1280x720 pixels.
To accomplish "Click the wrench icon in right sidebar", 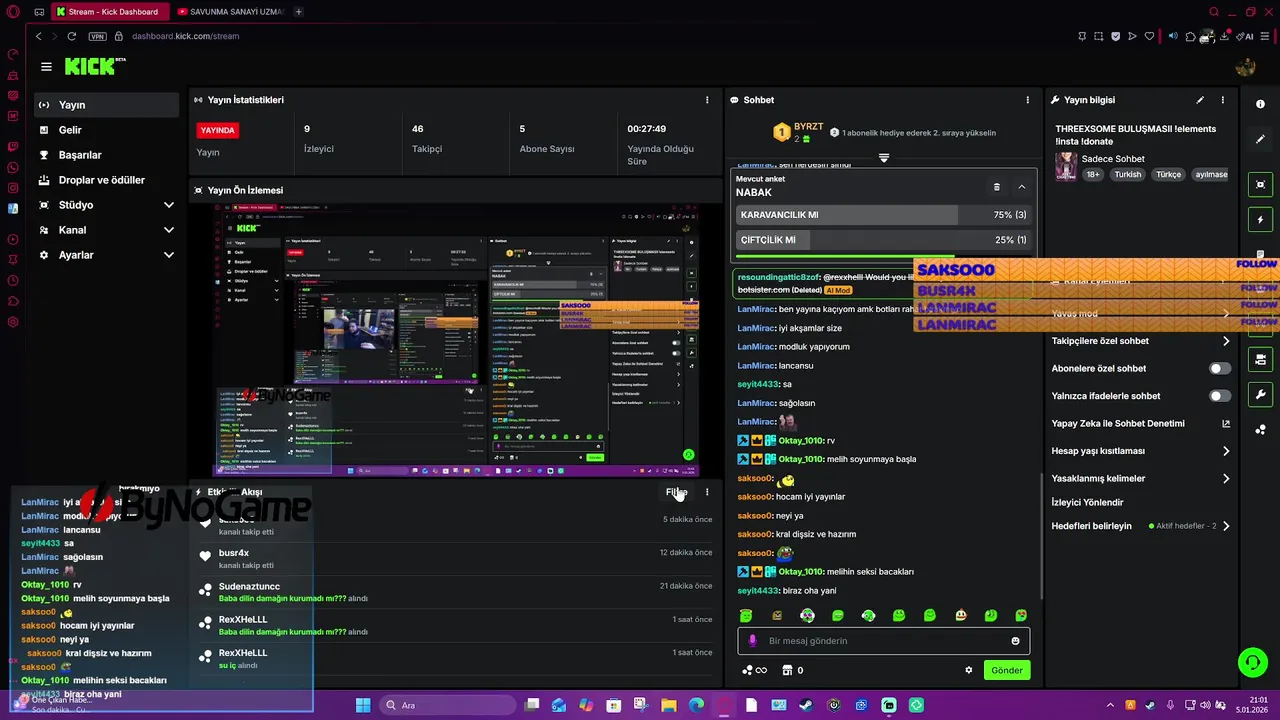I will pos(1260,394).
